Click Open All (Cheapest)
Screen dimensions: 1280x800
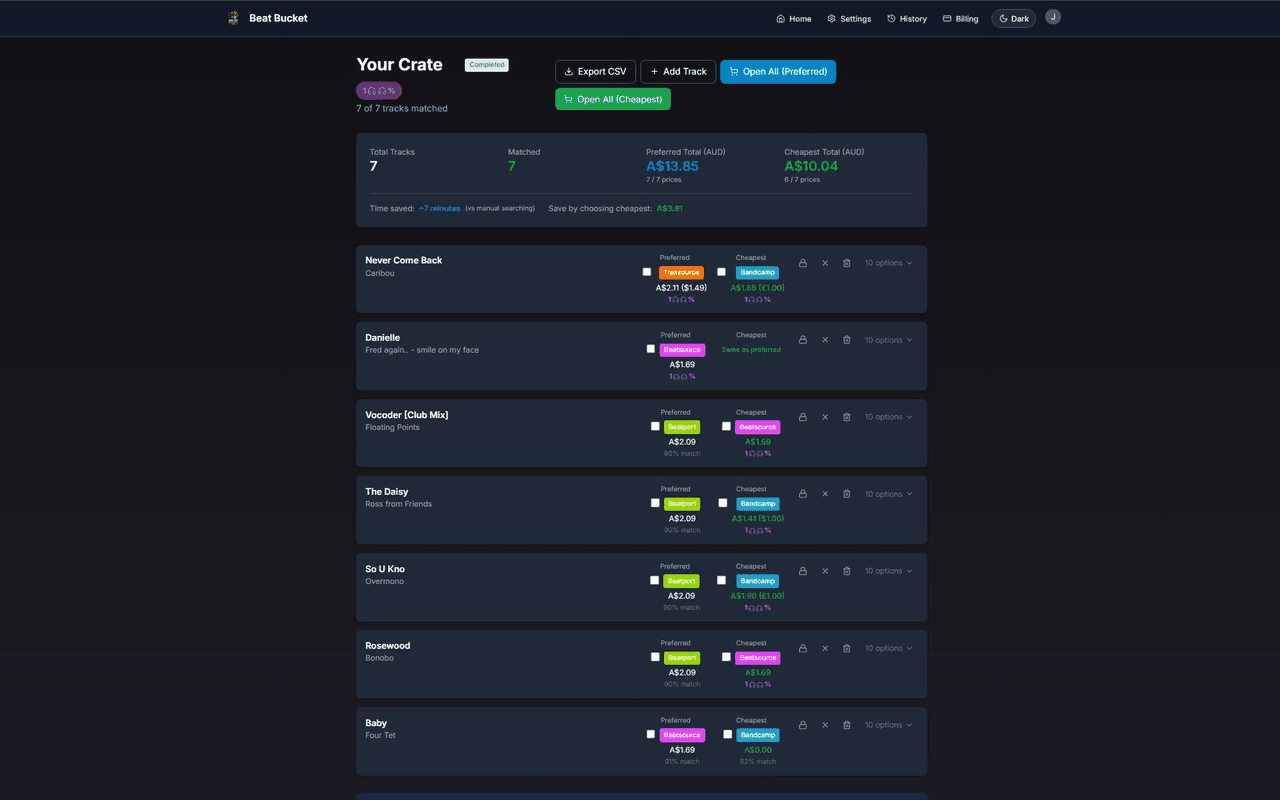[613, 99]
